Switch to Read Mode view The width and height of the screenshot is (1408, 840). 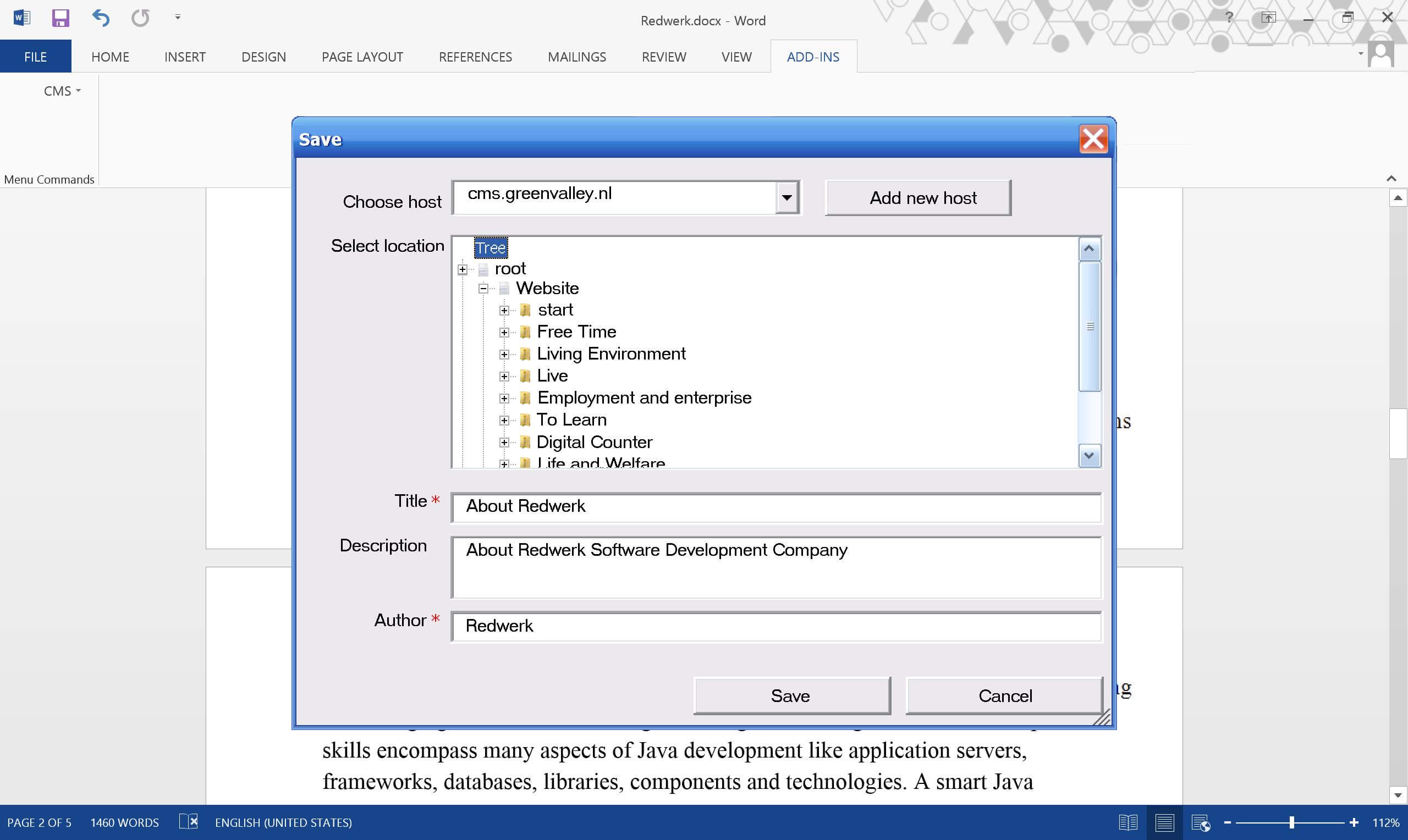pyautogui.click(x=1127, y=822)
